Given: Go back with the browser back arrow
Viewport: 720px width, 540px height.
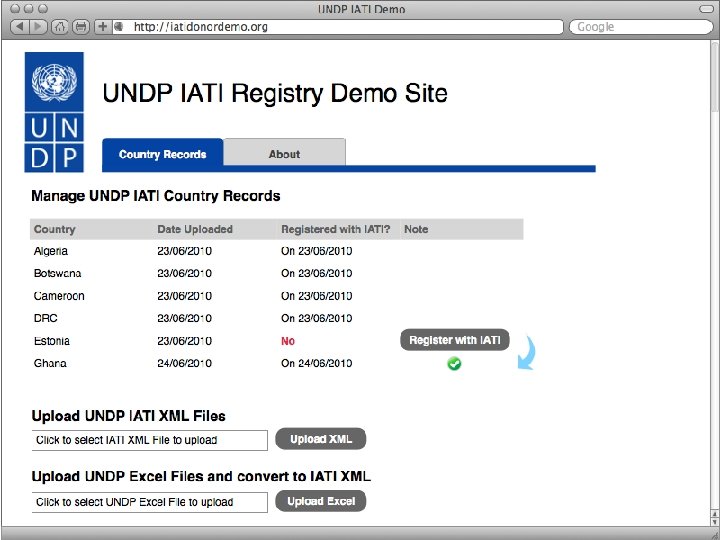Looking at the screenshot, I should click(x=20, y=27).
